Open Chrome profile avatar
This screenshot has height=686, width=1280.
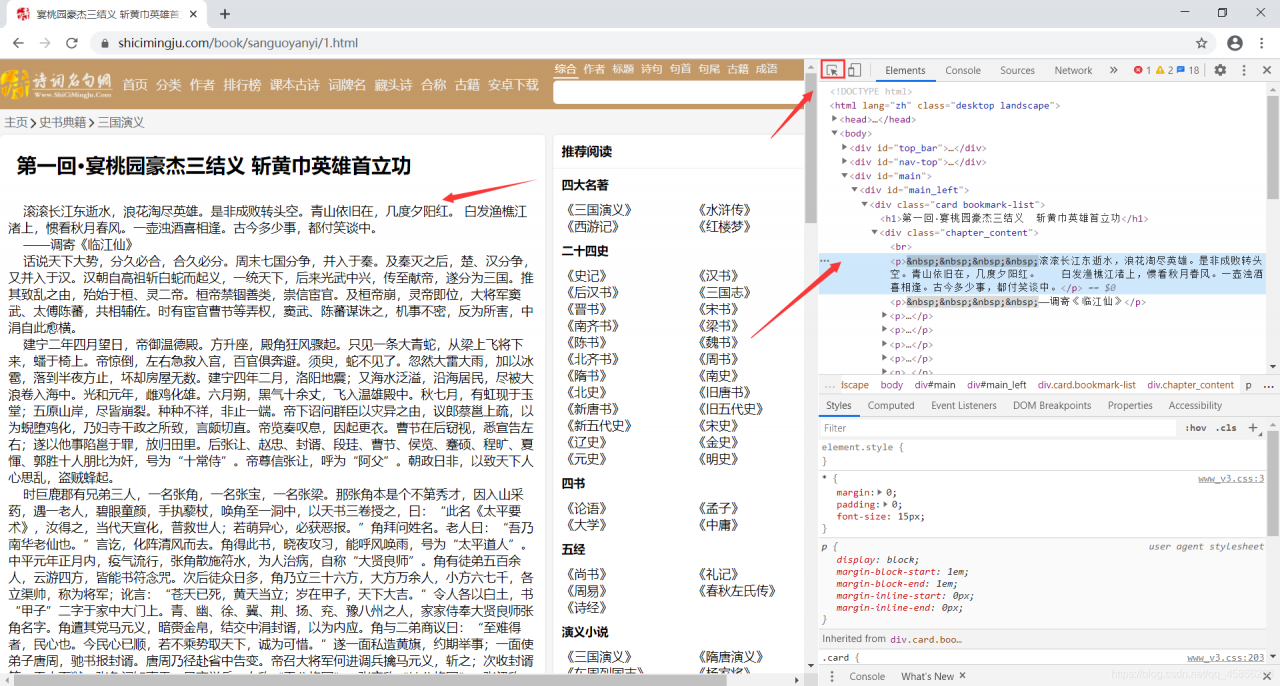click(1235, 43)
